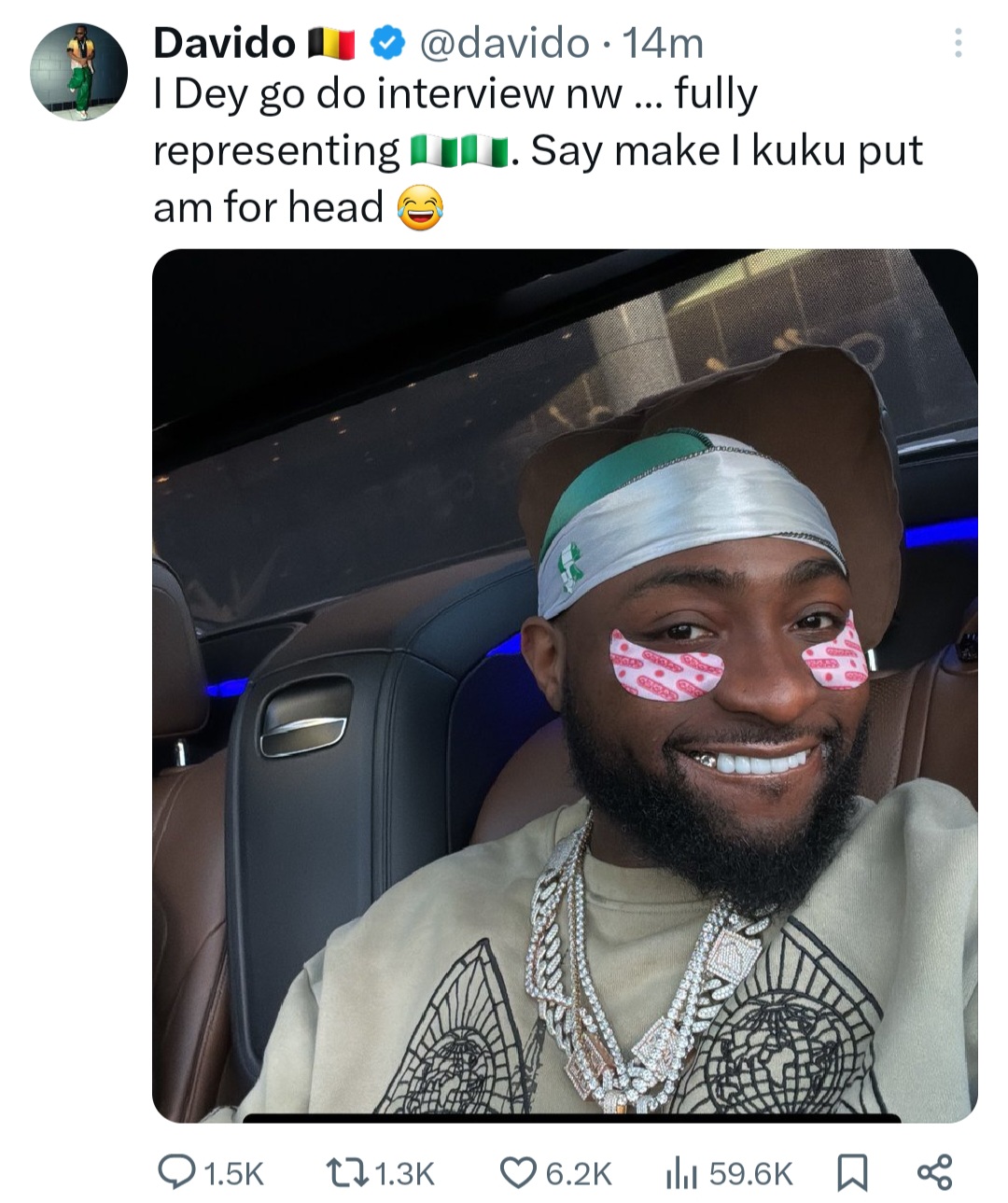
Task: Click the 59.6K views count
Action: 750,1173
